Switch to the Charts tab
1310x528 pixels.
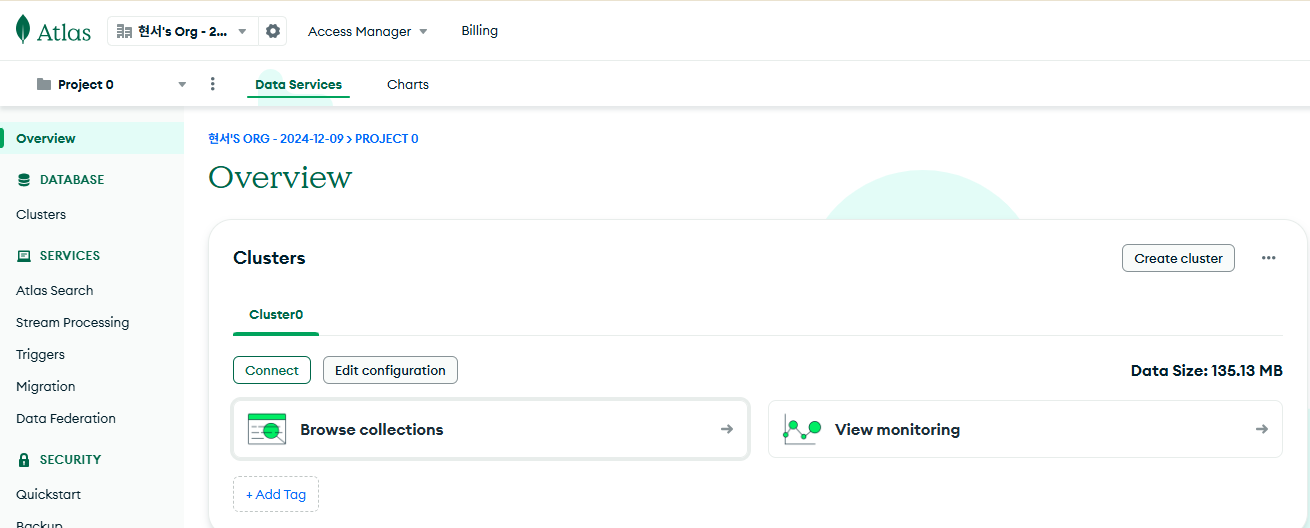(x=408, y=84)
